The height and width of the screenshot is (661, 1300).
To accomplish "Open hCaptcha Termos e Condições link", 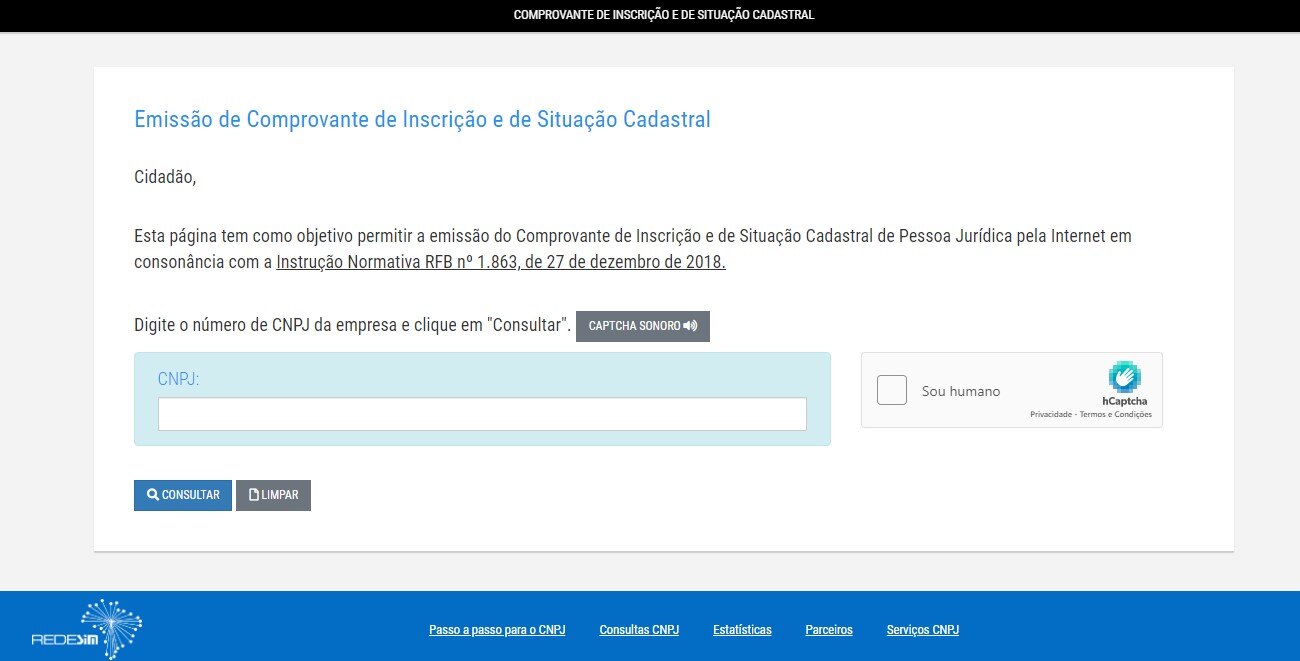I will tap(1116, 414).
